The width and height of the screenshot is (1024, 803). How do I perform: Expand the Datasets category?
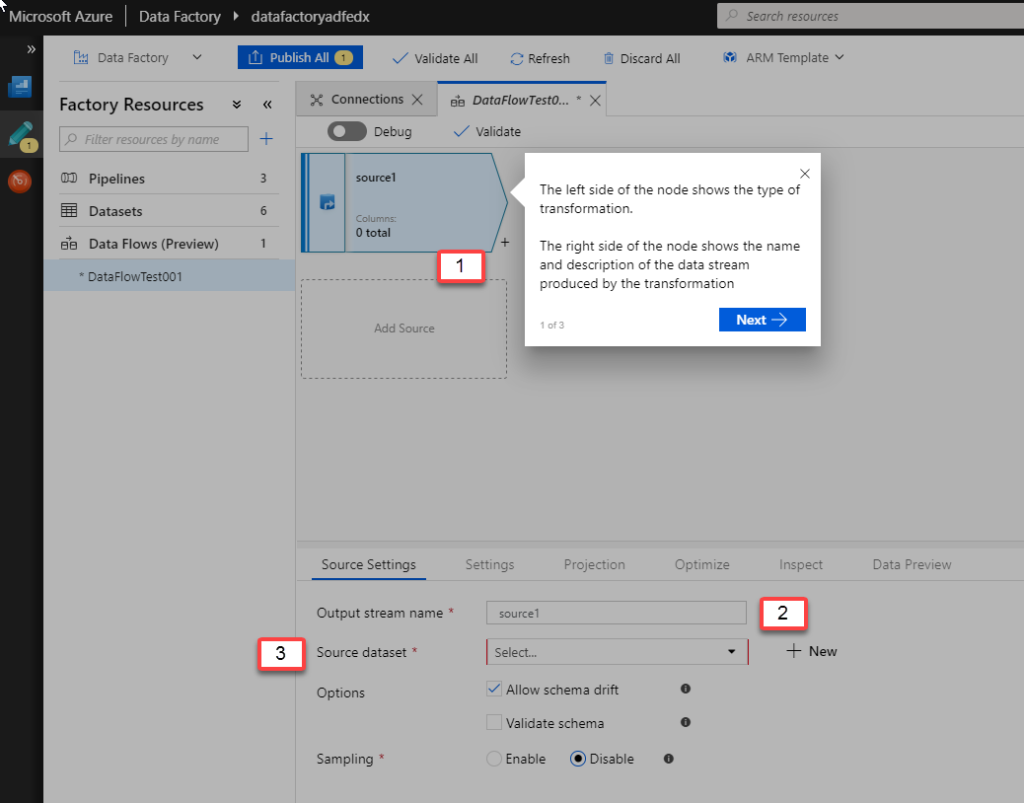point(169,211)
